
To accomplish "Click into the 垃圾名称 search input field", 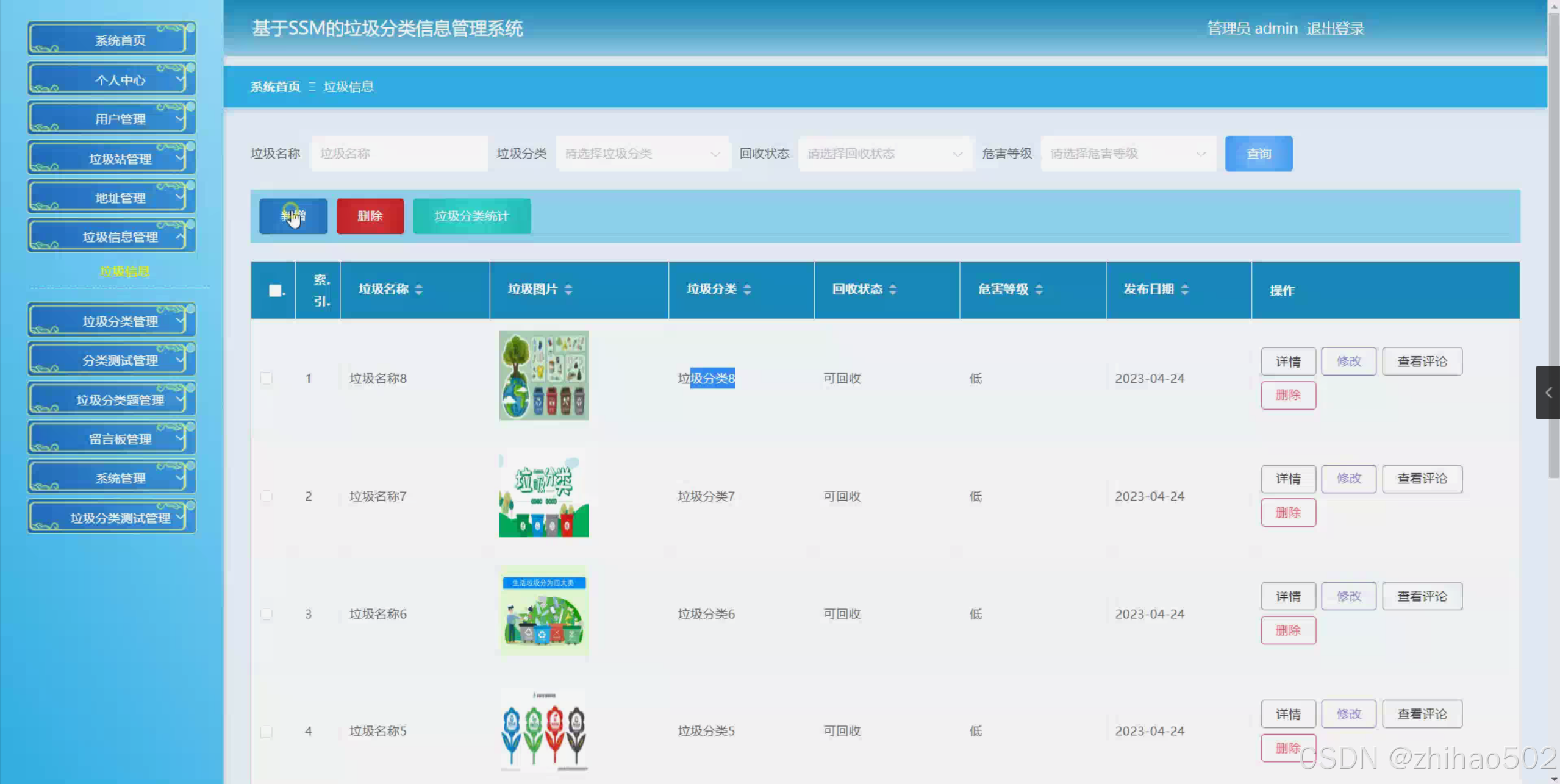I will [x=399, y=154].
